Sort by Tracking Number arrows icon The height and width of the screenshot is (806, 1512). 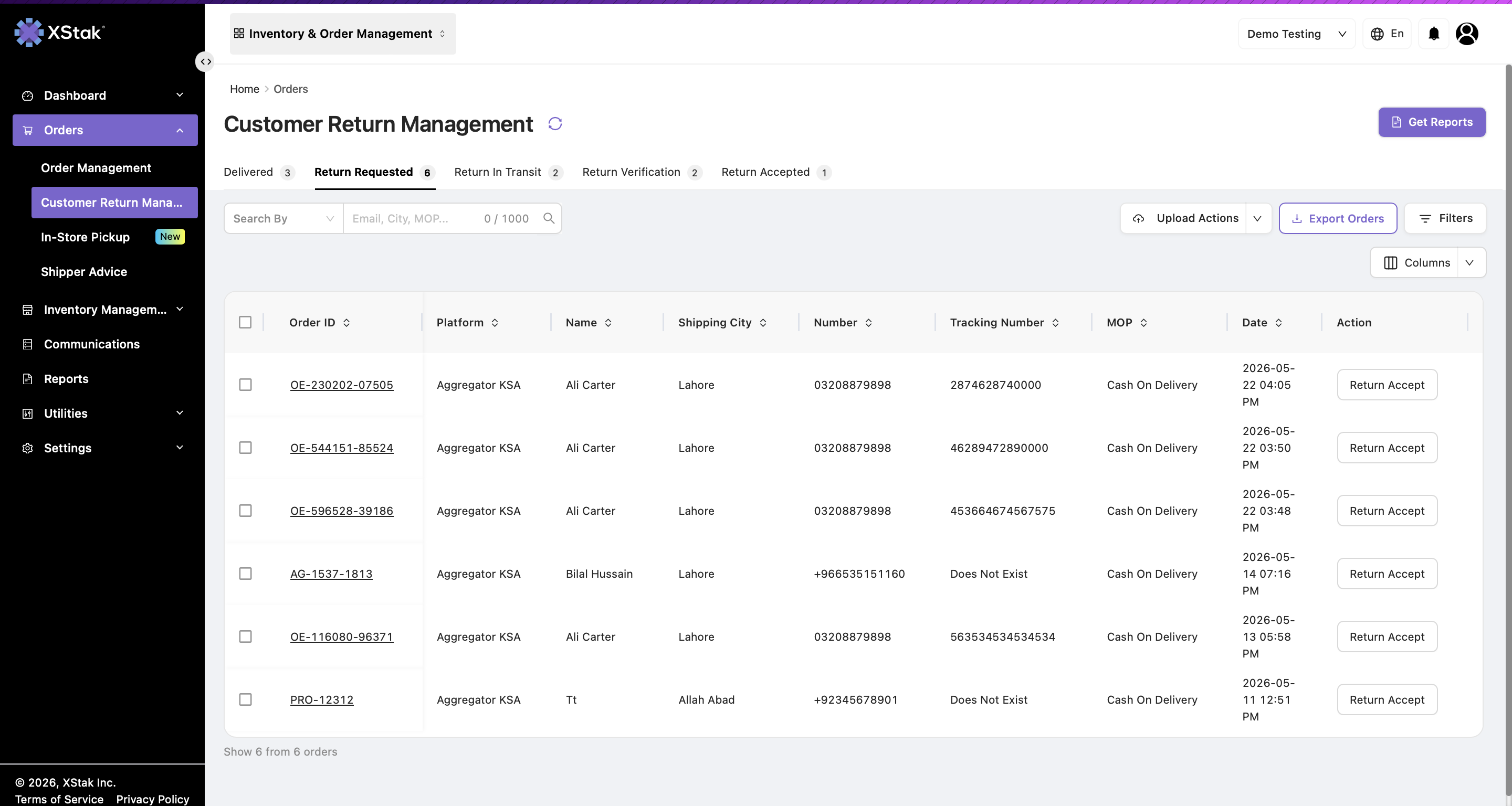click(x=1055, y=323)
